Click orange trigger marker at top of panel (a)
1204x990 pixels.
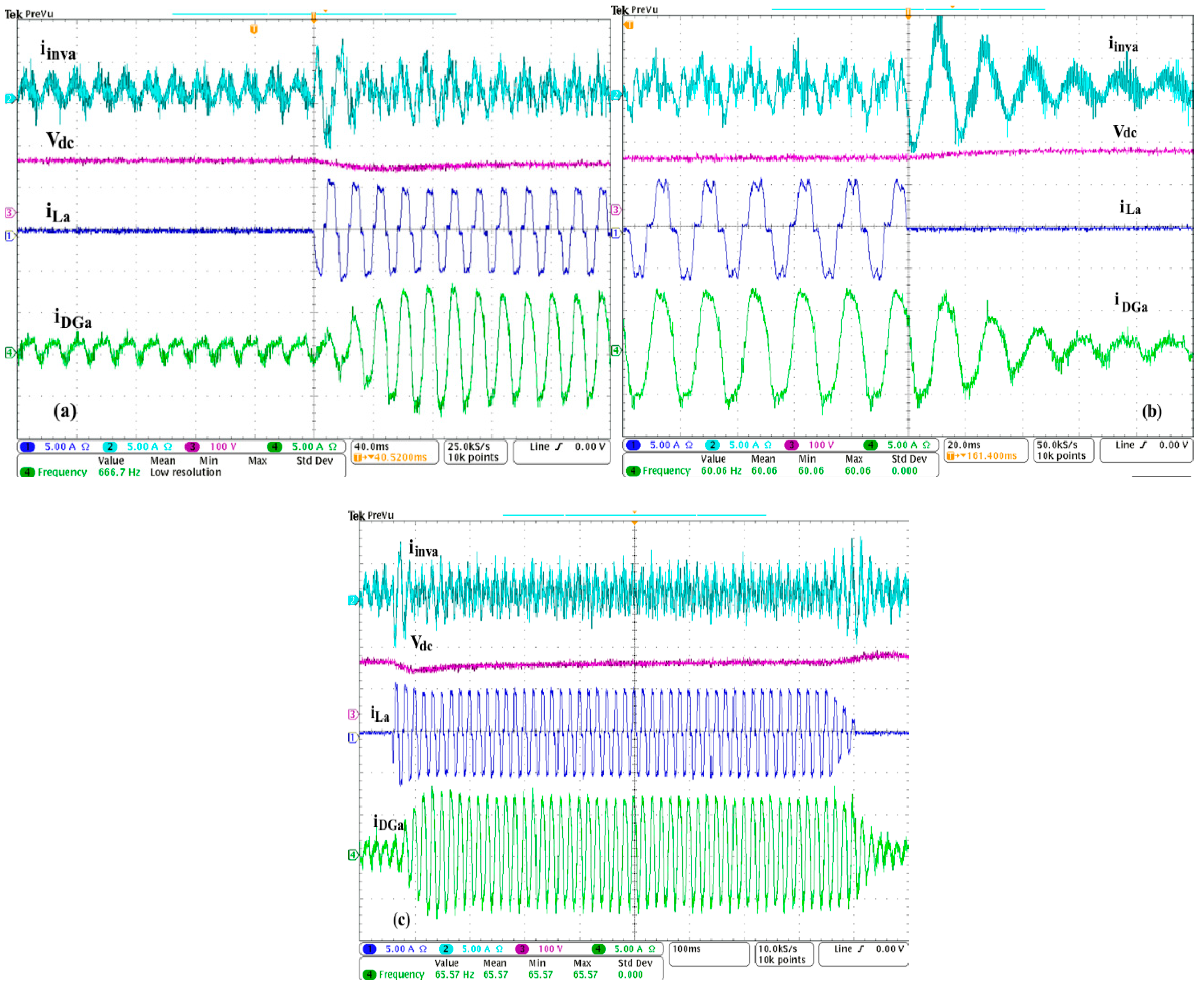pos(313,17)
